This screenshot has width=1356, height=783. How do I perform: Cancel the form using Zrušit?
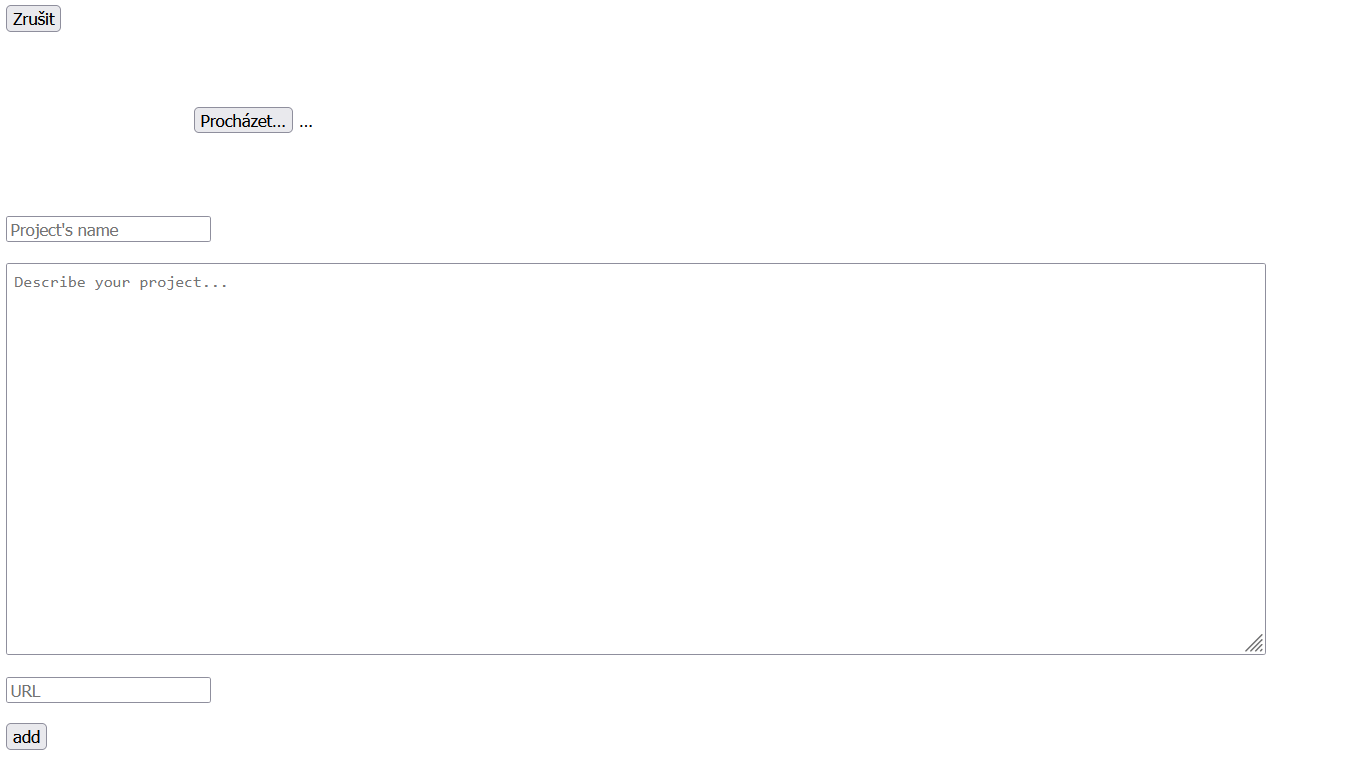click(33, 19)
